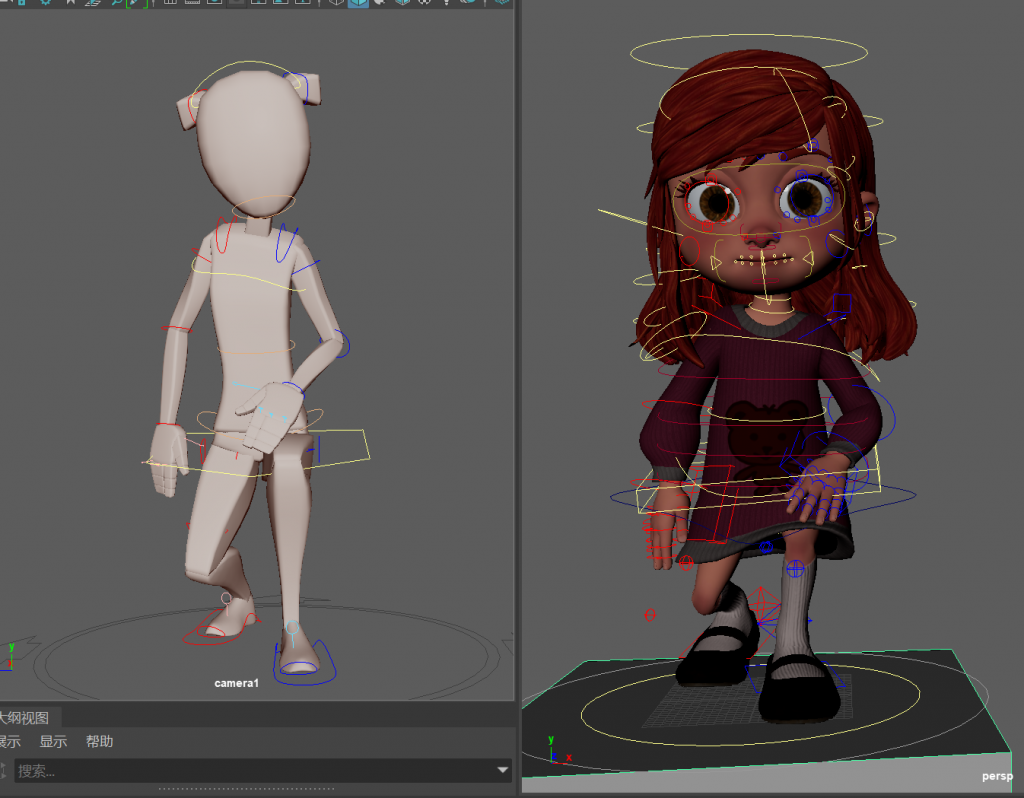This screenshot has height=798, width=1024.
Task: Switch to wireframe with the outlined cube icon
Action: coord(336,3)
